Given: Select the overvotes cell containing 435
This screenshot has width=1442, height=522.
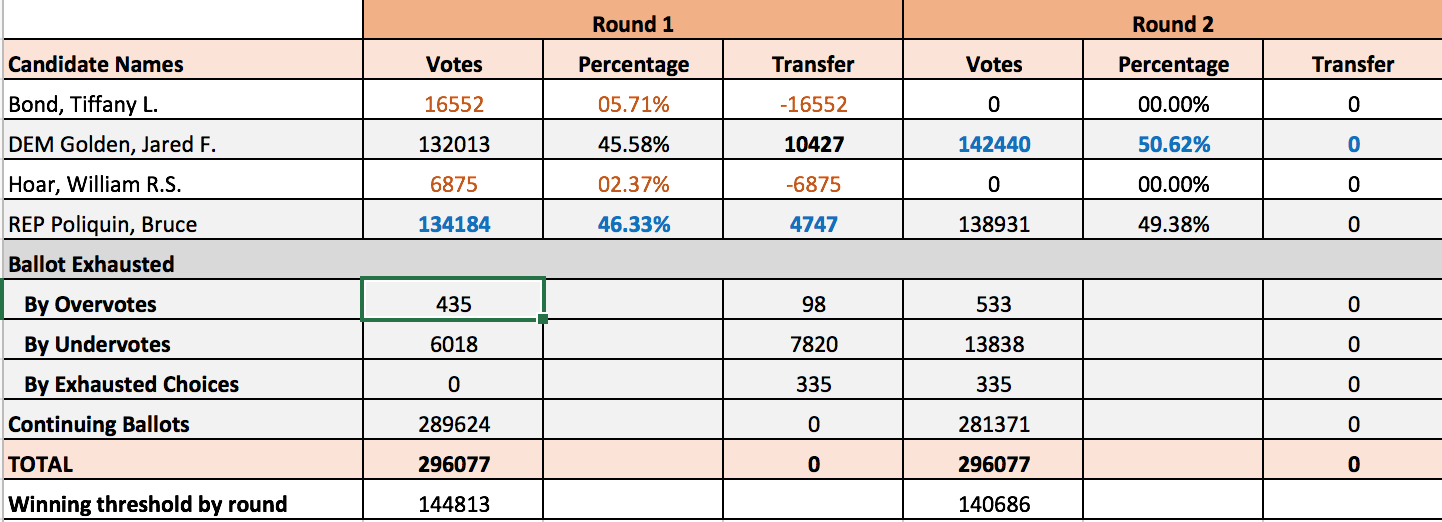Looking at the screenshot, I should pos(454,302).
